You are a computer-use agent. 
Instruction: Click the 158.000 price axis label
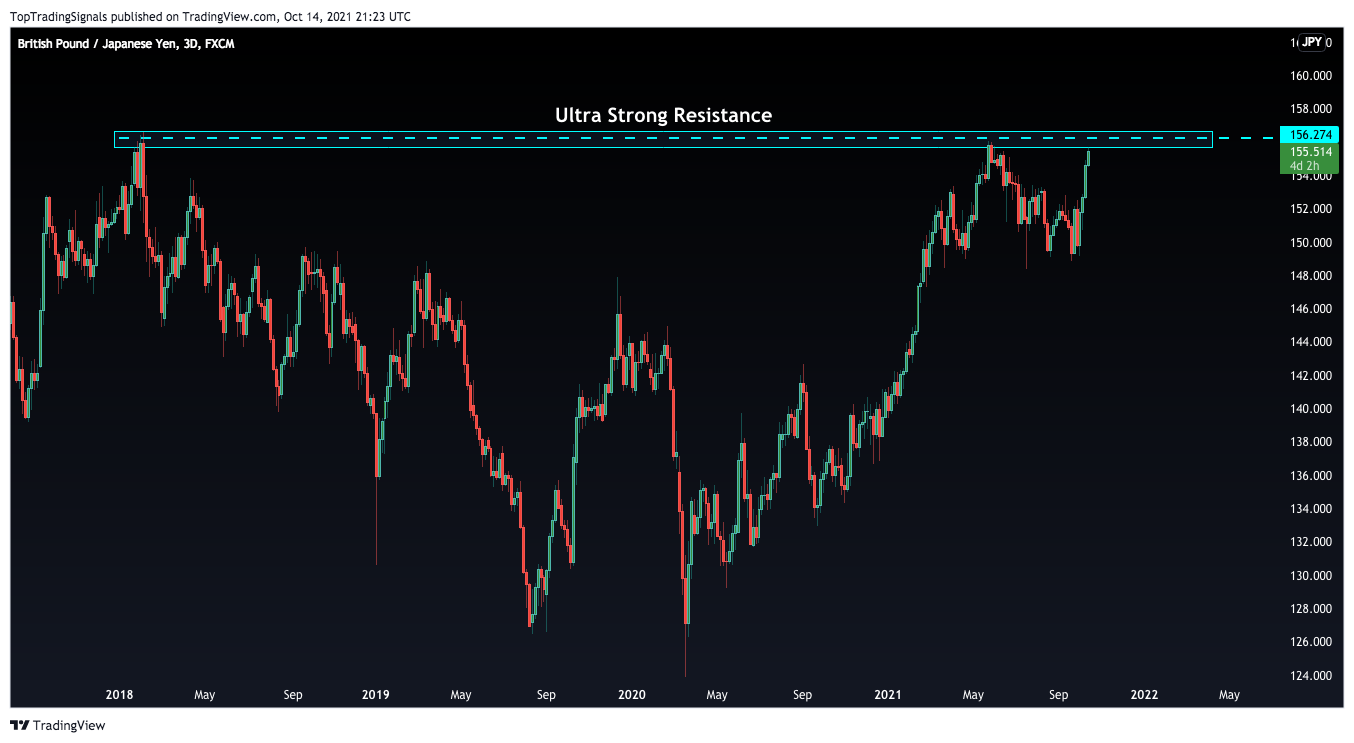(1310, 109)
